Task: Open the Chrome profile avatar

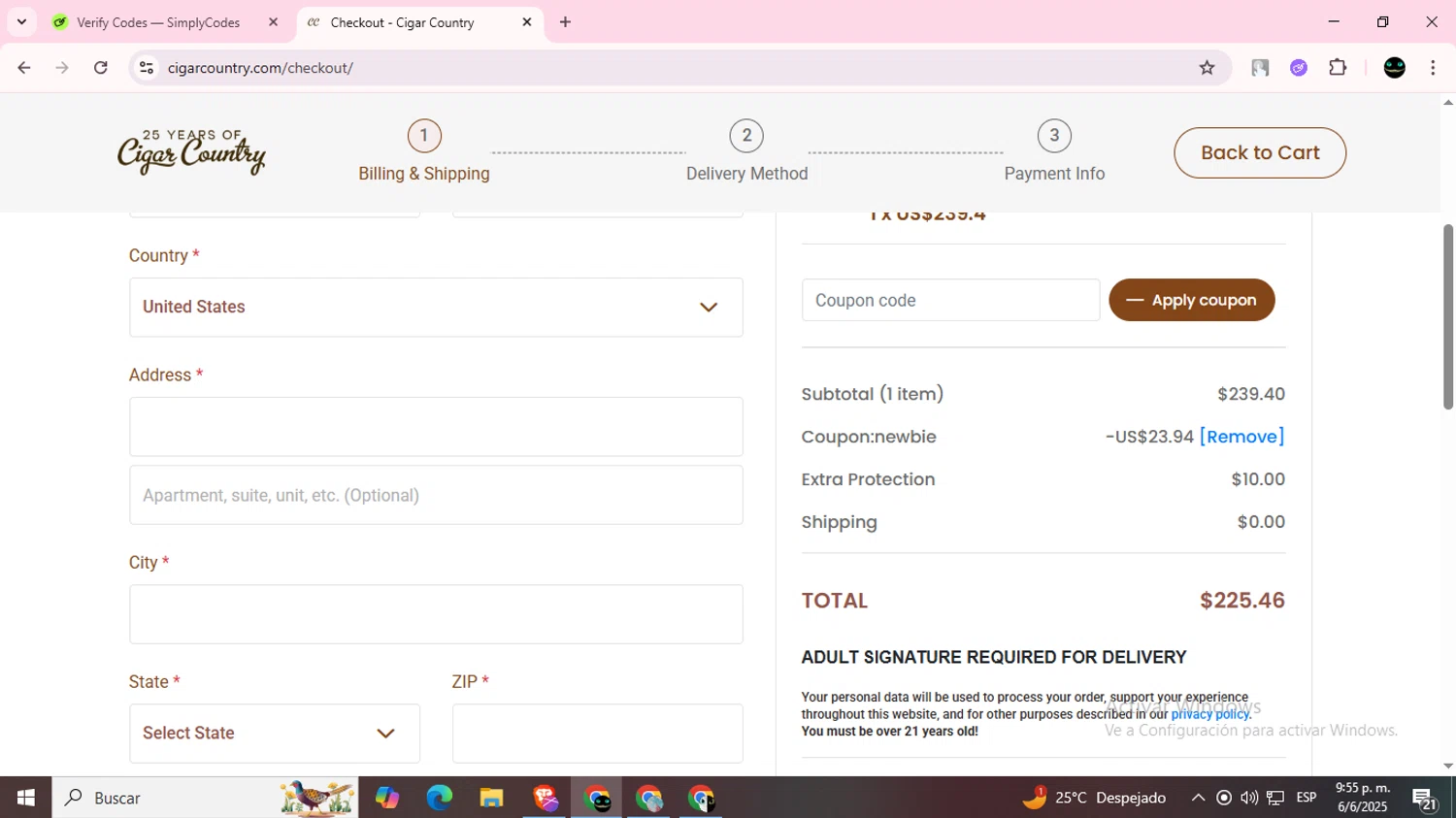Action: tap(1395, 68)
